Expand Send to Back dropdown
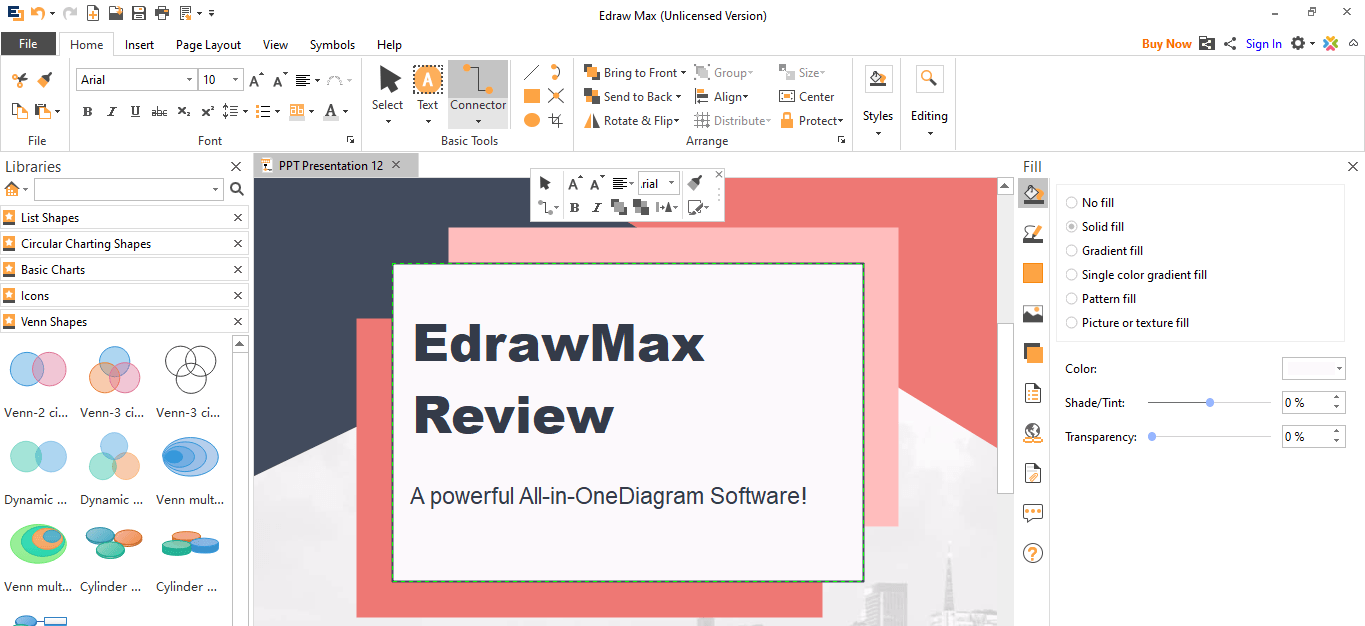Screen dimensions: 1365x626 (x=678, y=97)
